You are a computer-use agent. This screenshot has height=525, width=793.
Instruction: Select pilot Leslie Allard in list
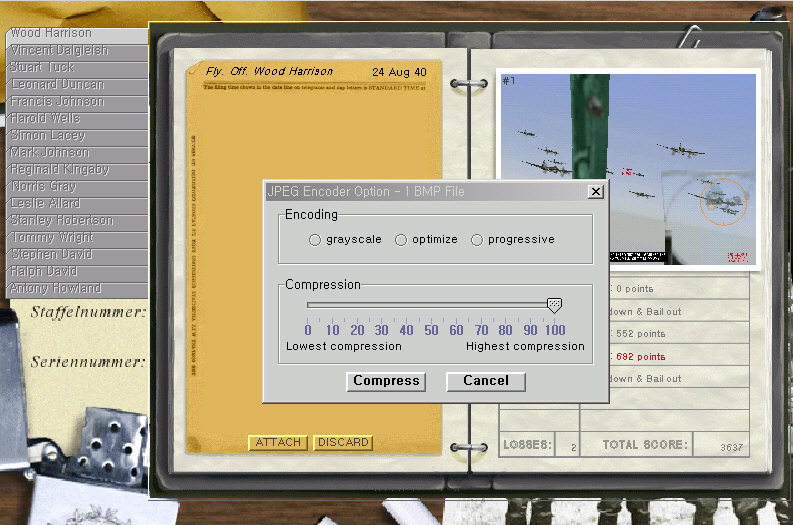(x=77, y=203)
